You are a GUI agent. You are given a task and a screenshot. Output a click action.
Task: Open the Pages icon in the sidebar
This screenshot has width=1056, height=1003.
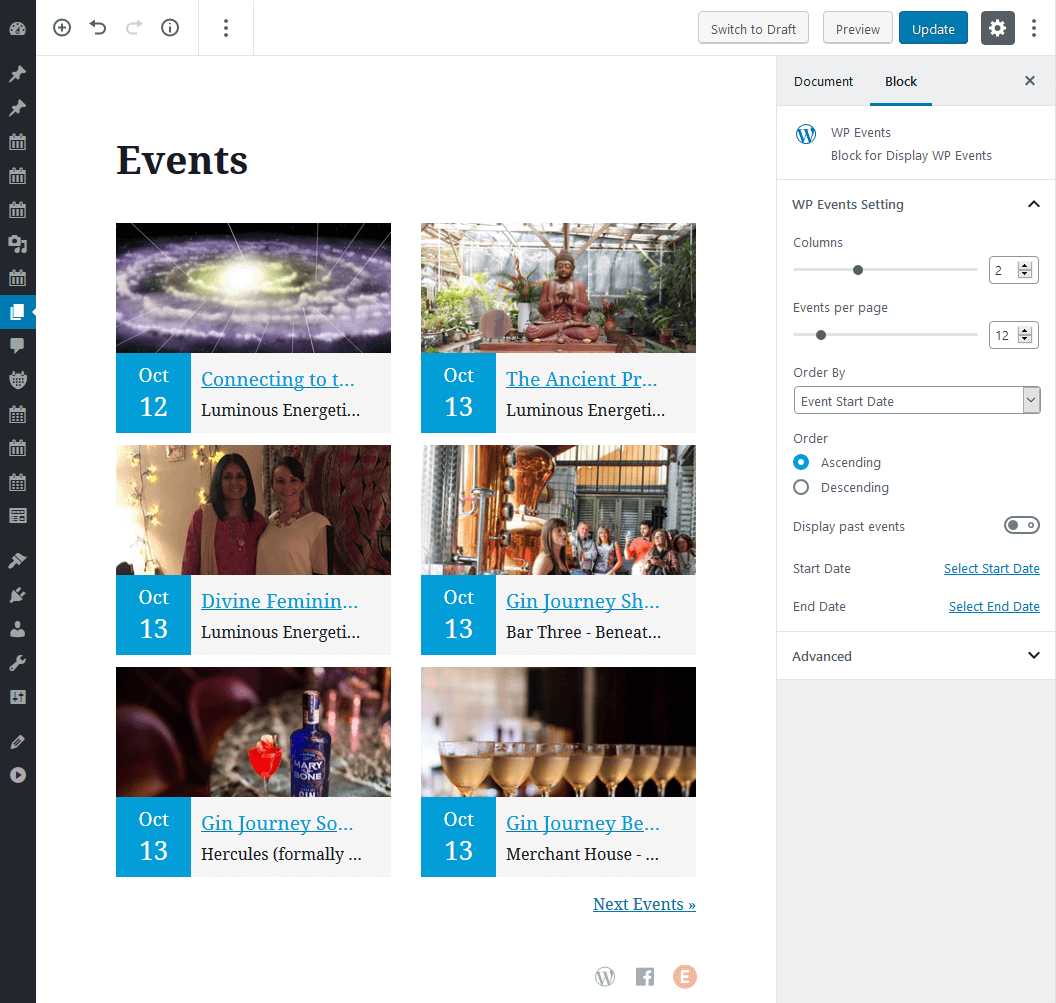pyautogui.click(x=18, y=312)
